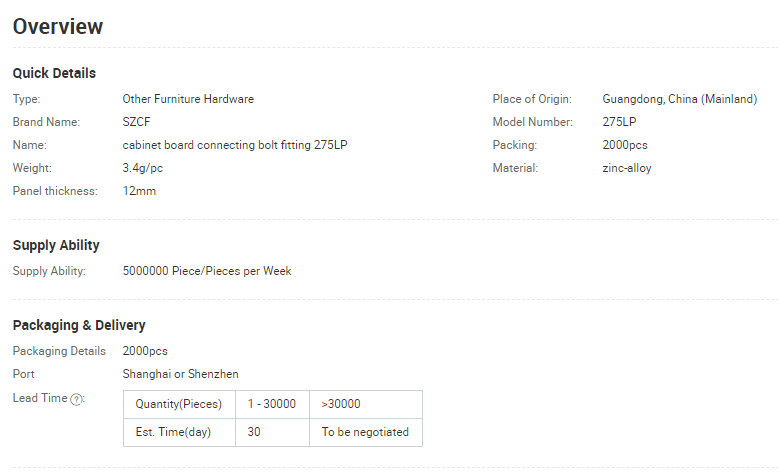The image size is (778, 475).
Task: Click the 'Quantity(Pieces)' table header cell
Action: click(179, 404)
